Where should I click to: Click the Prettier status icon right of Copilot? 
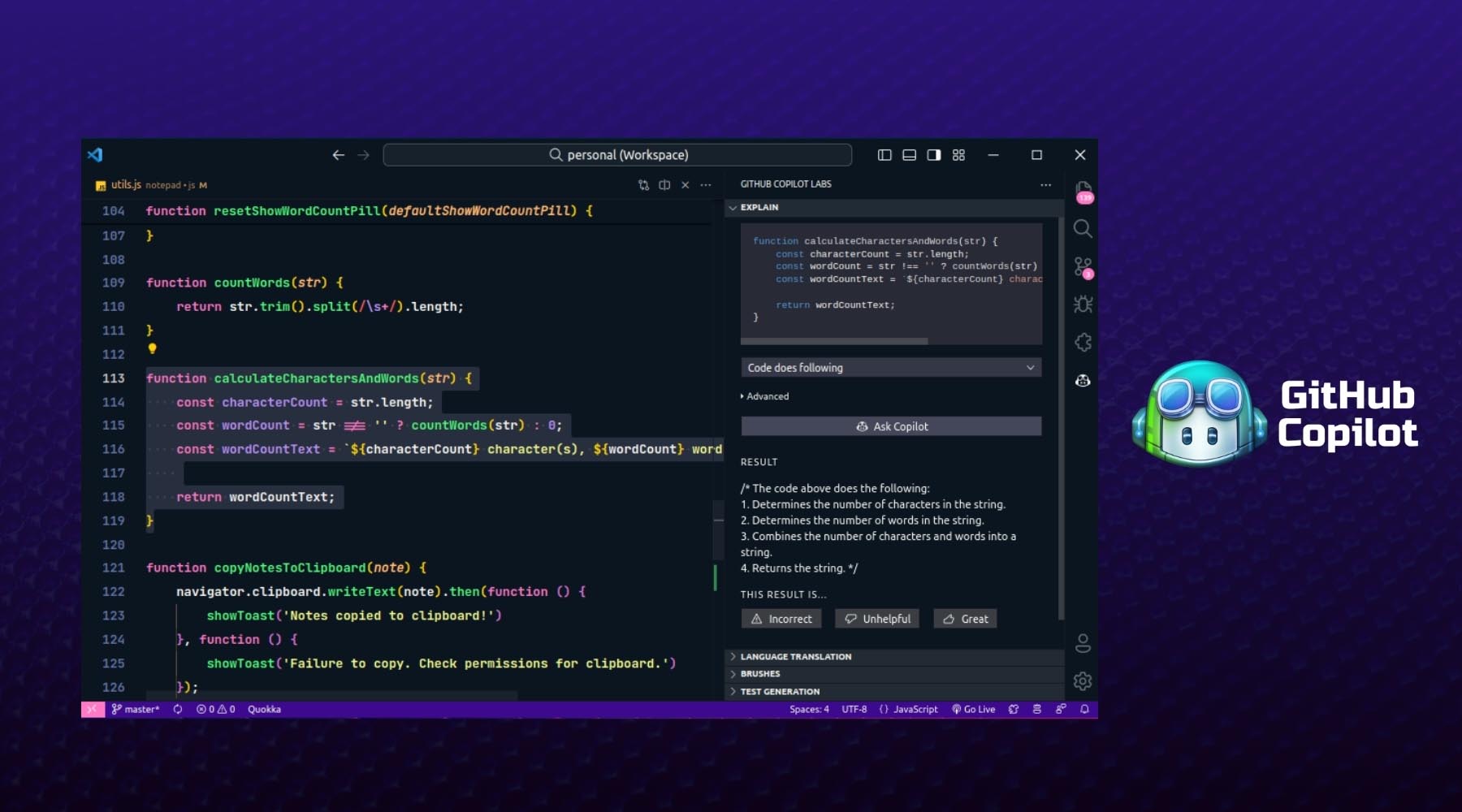coord(1037,710)
